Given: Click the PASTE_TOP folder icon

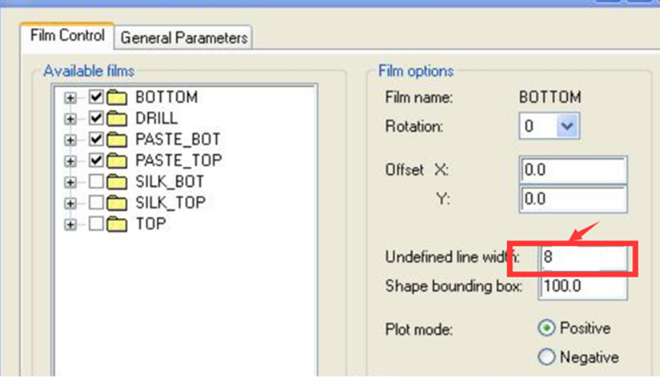Looking at the screenshot, I should pyautogui.click(x=117, y=160).
